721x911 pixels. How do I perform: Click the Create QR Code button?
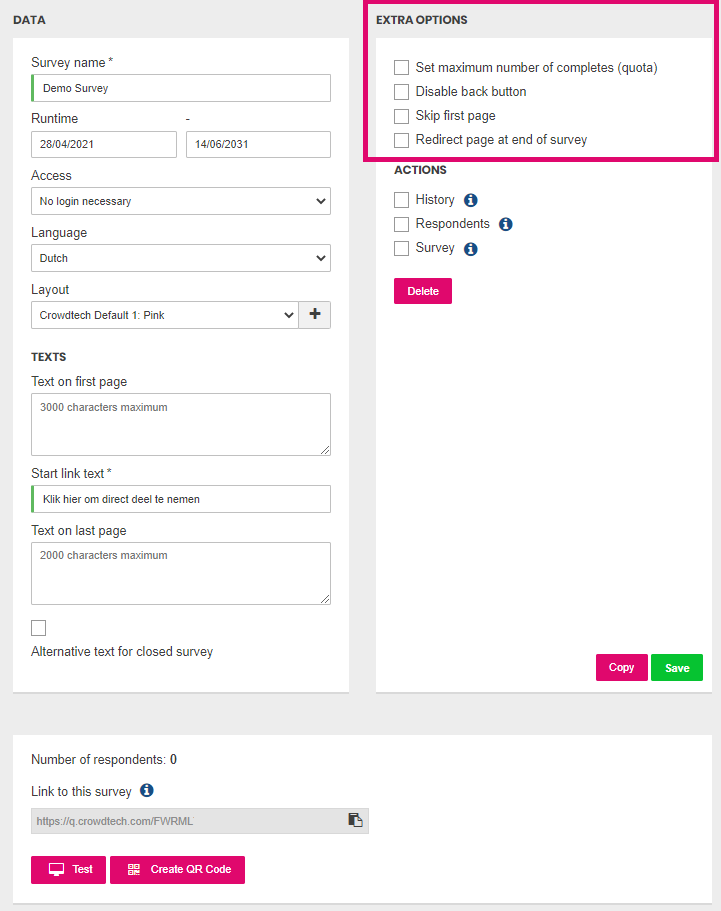point(177,870)
